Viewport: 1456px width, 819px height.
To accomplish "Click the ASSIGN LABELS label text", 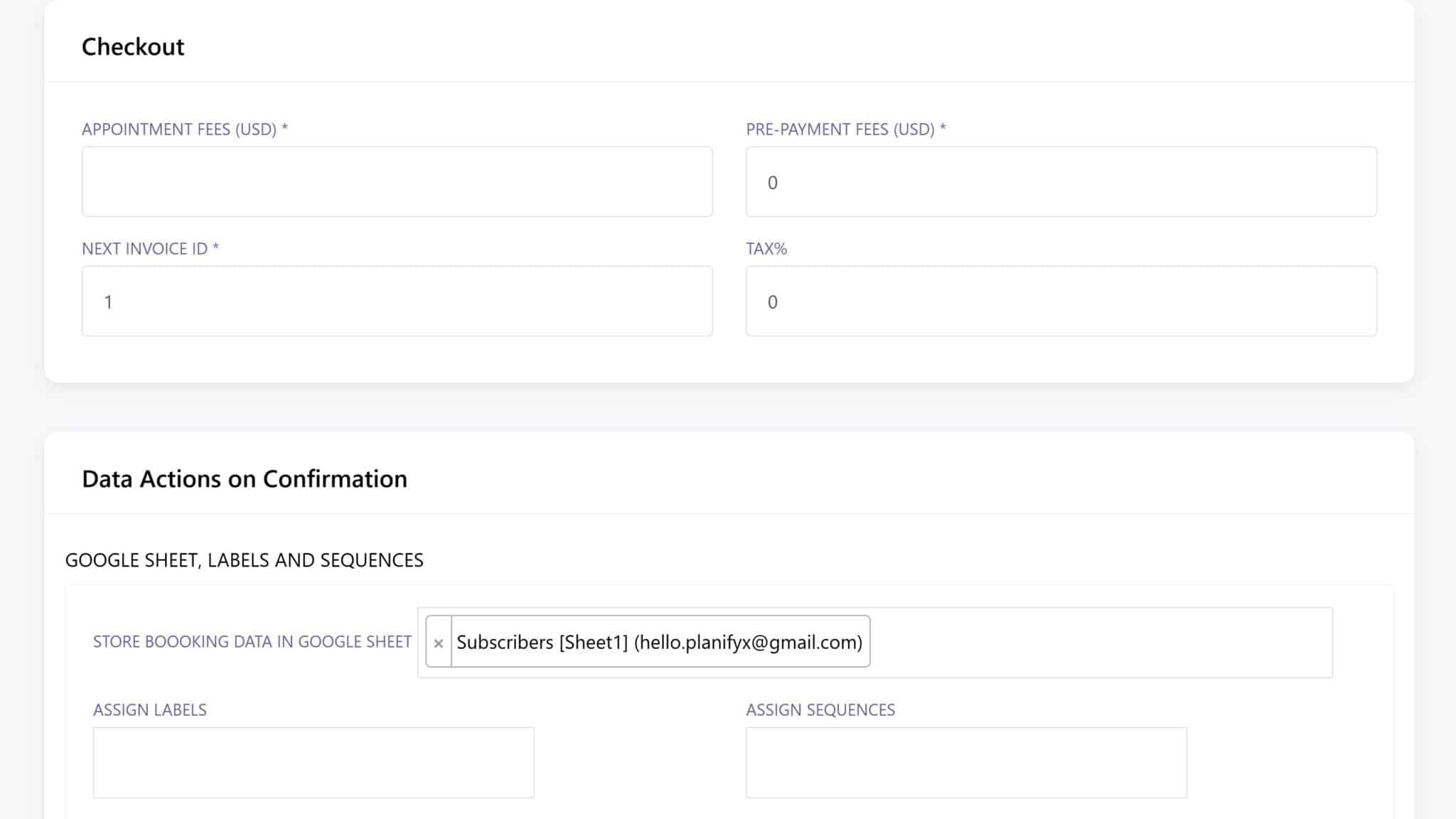I will [149, 710].
